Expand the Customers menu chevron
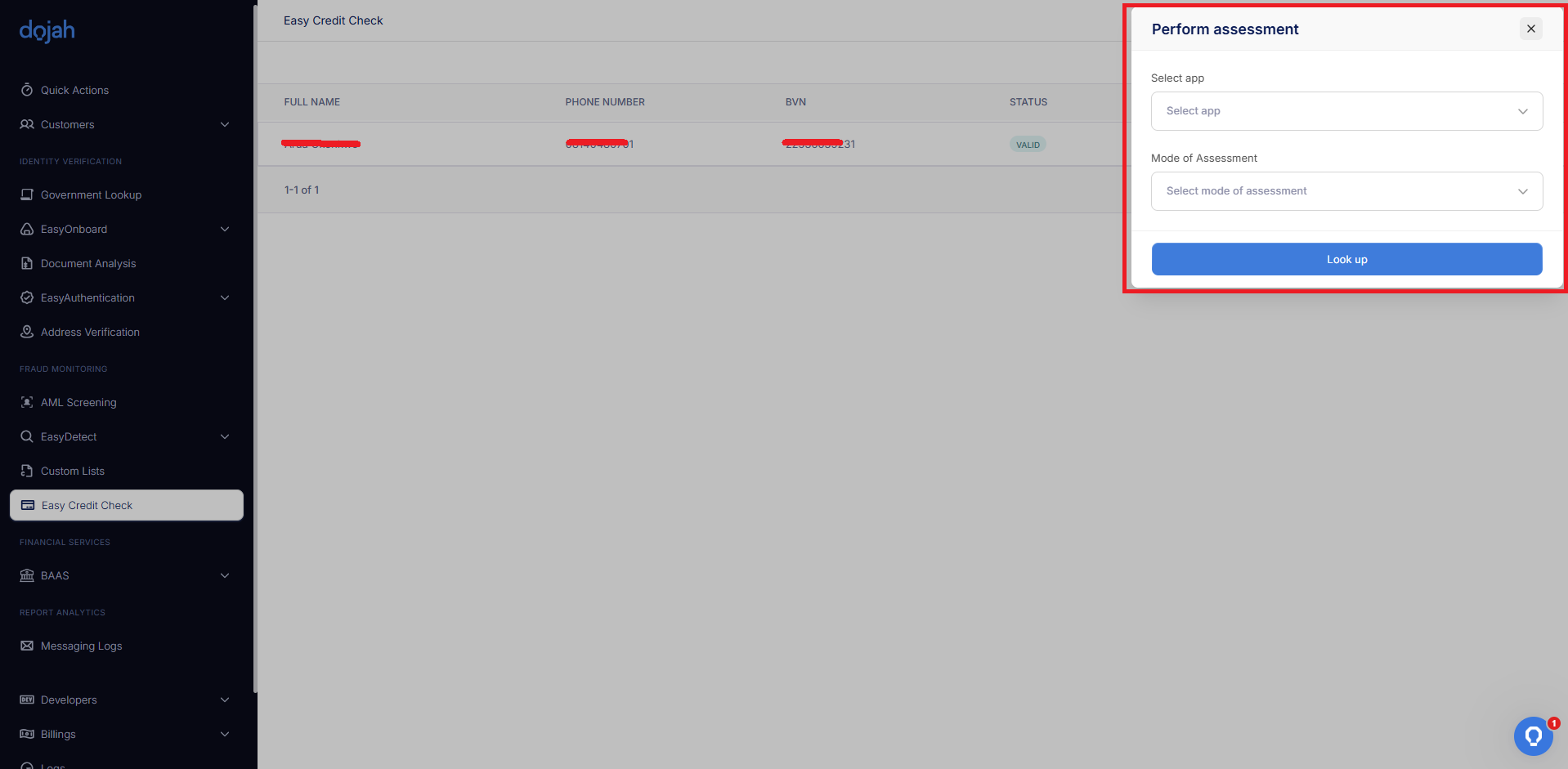 pos(225,124)
